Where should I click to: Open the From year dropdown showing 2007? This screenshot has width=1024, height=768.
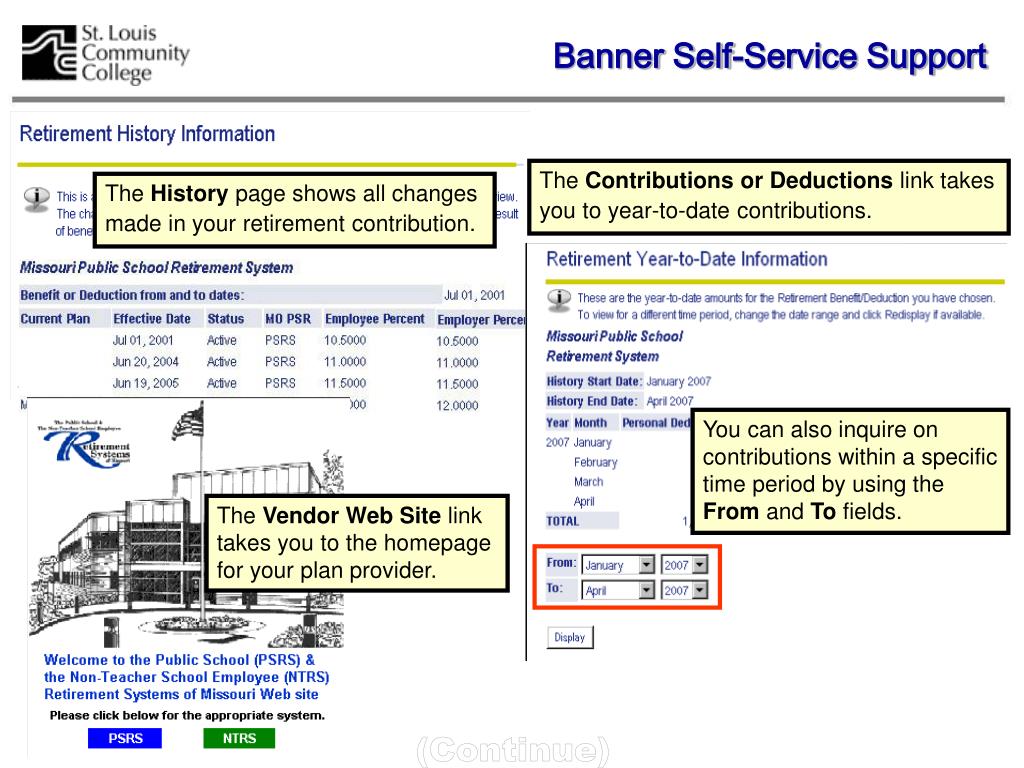coord(684,565)
